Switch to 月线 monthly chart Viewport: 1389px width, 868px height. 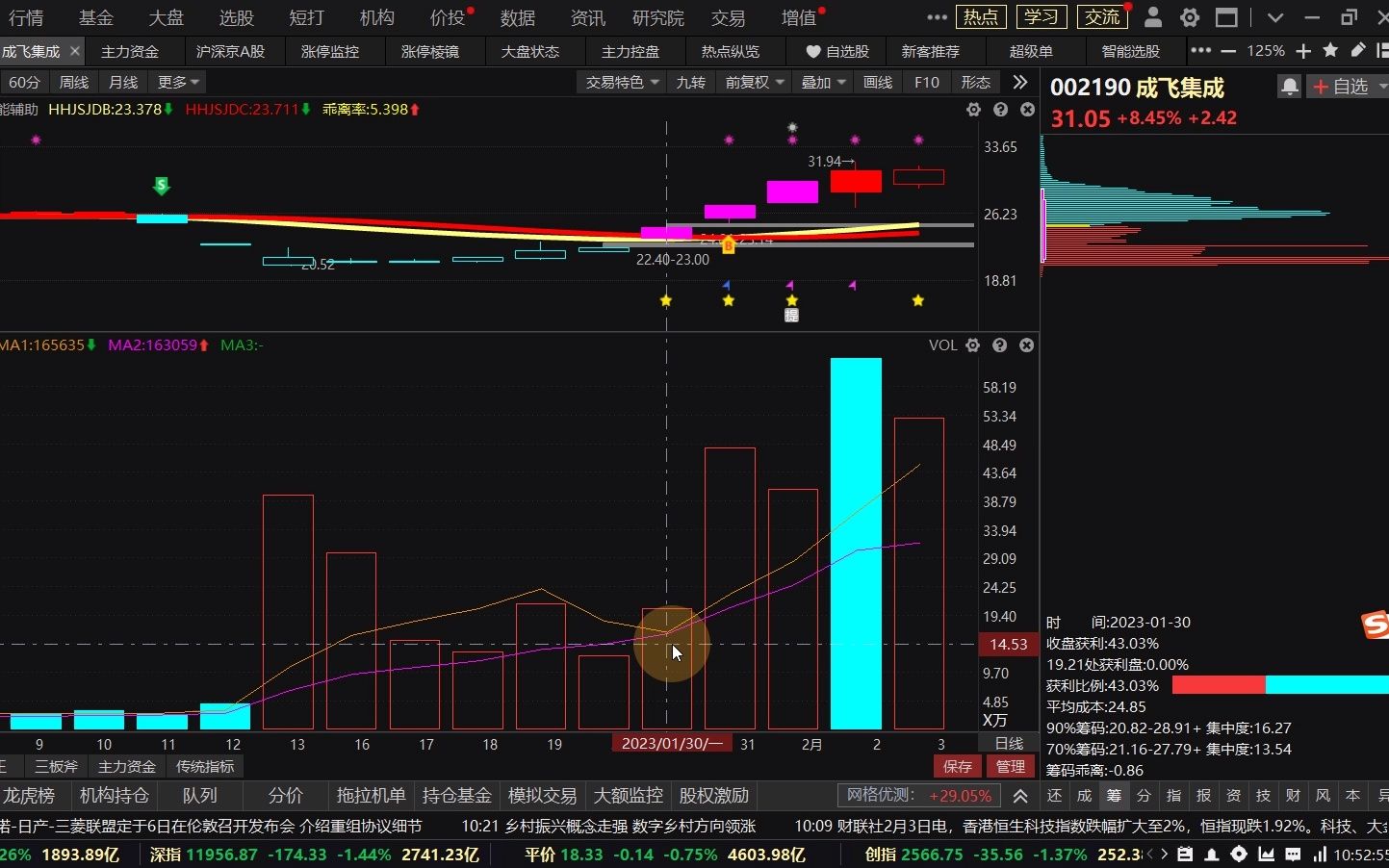122,82
